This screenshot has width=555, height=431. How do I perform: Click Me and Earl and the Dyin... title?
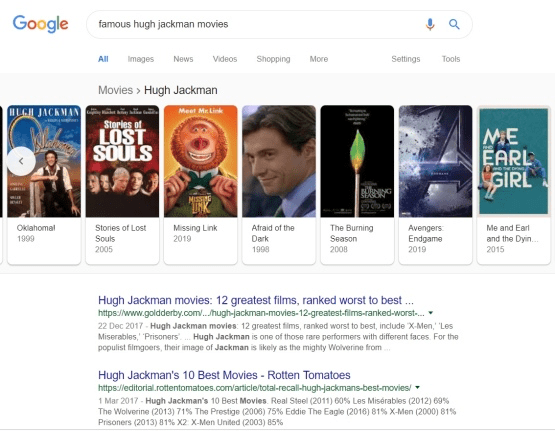click(x=512, y=234)
